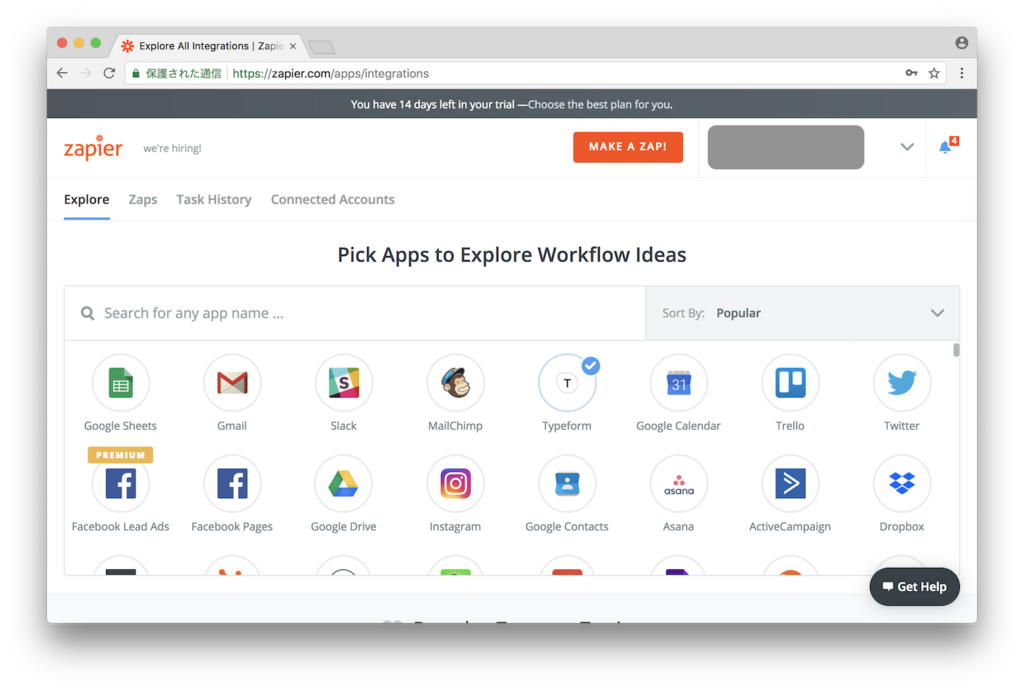Screen dimensions: 1024x690
Task: Open the notifications bell icon
Action: [x=945, y=147]
